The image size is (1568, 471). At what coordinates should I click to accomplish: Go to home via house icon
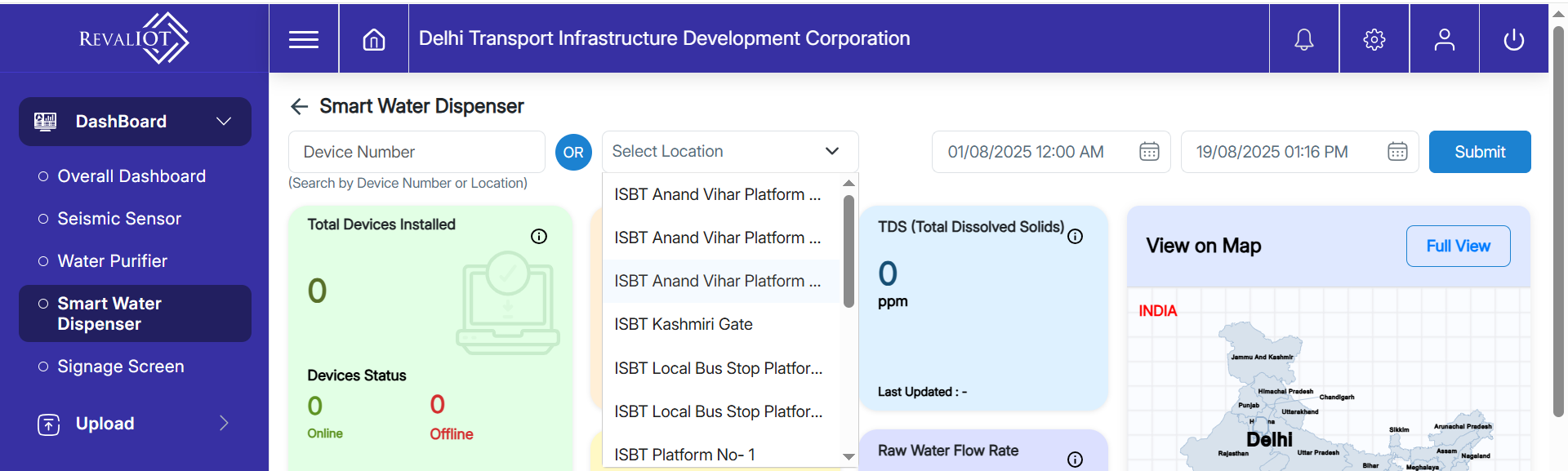click(374, 39)
